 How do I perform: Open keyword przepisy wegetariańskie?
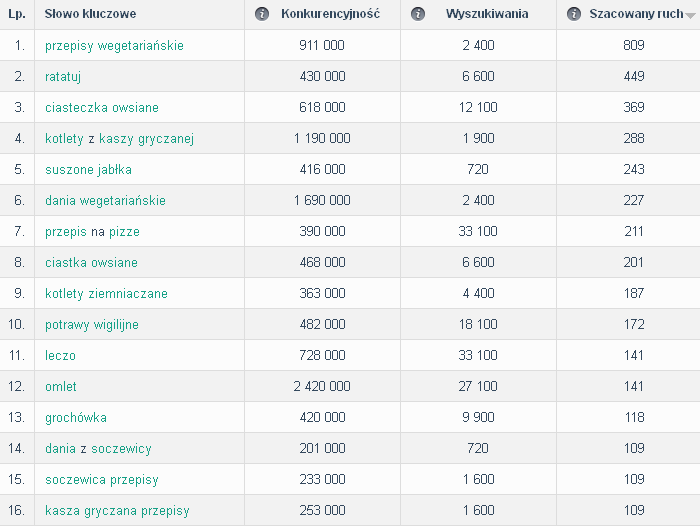click(x=114, y=46)
